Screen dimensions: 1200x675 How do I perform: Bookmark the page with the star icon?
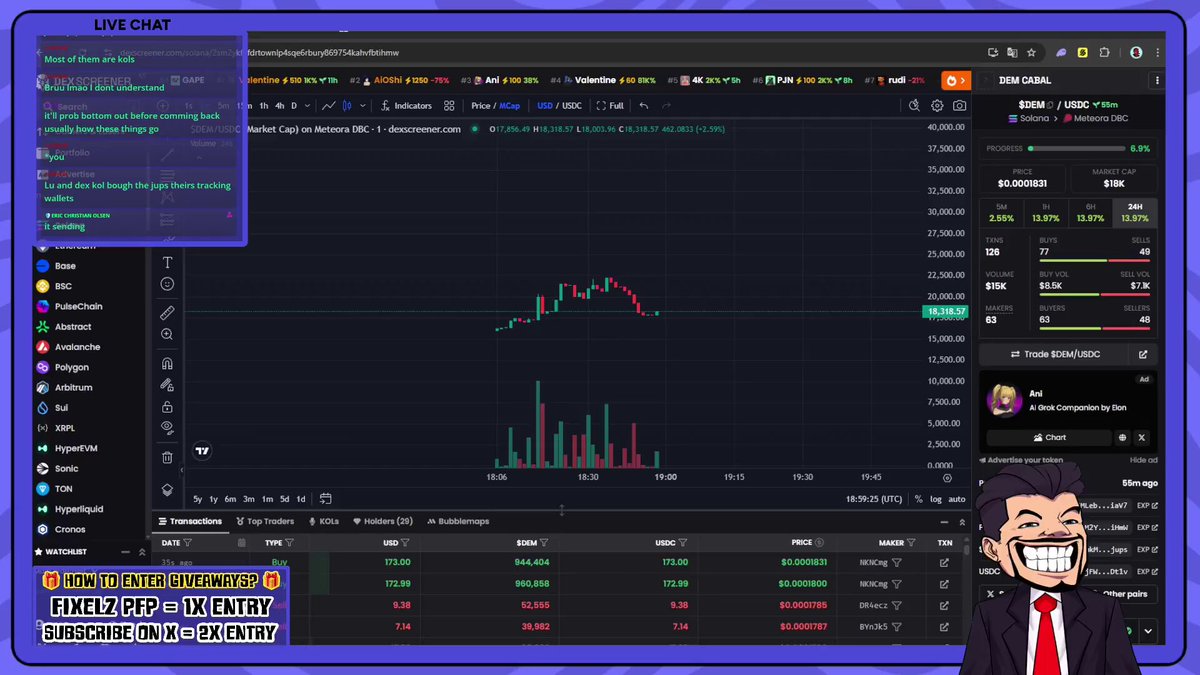[x=1031, y=52]
